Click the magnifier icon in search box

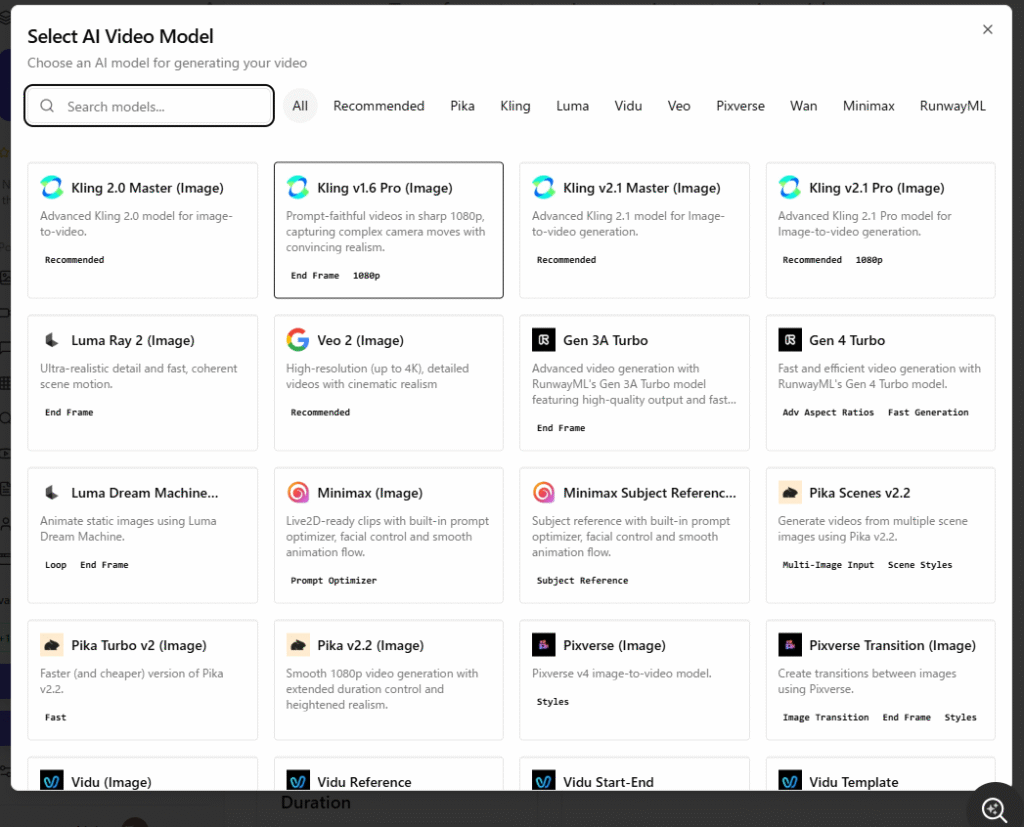(47, 106)
